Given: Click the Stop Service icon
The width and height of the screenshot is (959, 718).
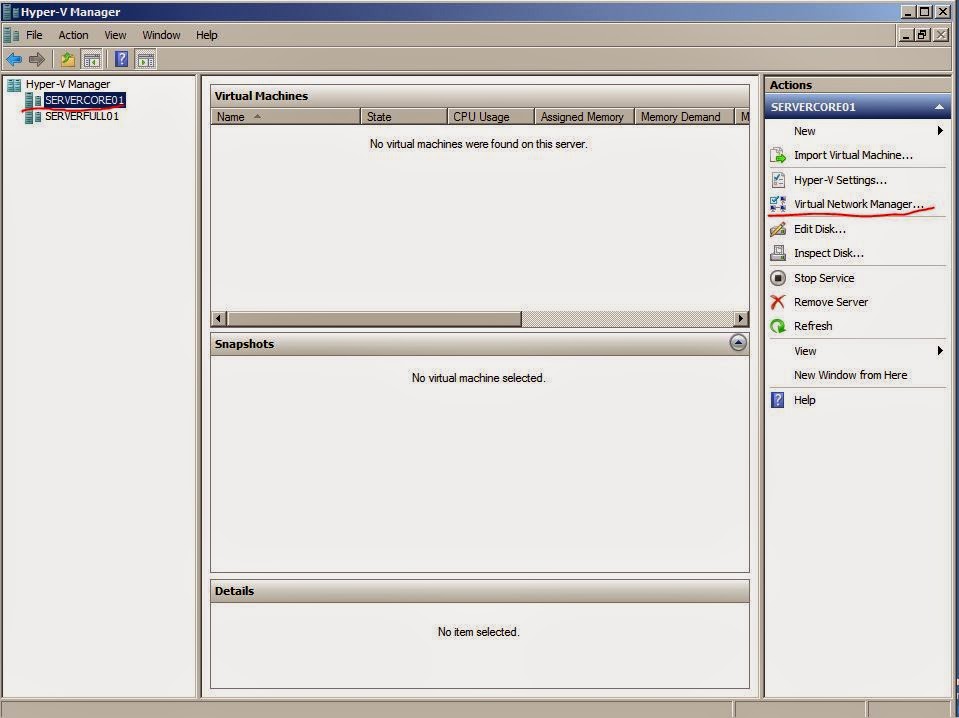Looking at the screenshot, I should (778, 278).
